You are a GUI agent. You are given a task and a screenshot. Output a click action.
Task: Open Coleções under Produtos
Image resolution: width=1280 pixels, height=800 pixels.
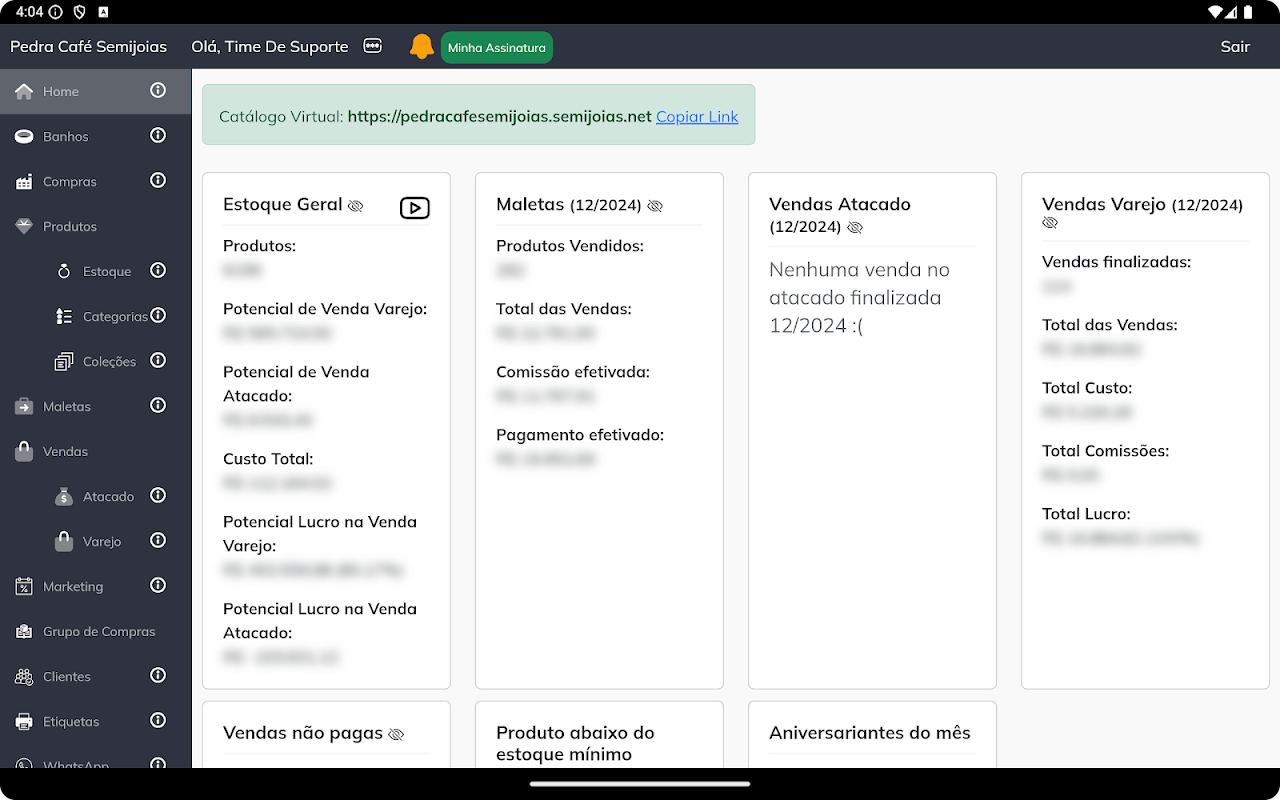[x=109, y=361]
